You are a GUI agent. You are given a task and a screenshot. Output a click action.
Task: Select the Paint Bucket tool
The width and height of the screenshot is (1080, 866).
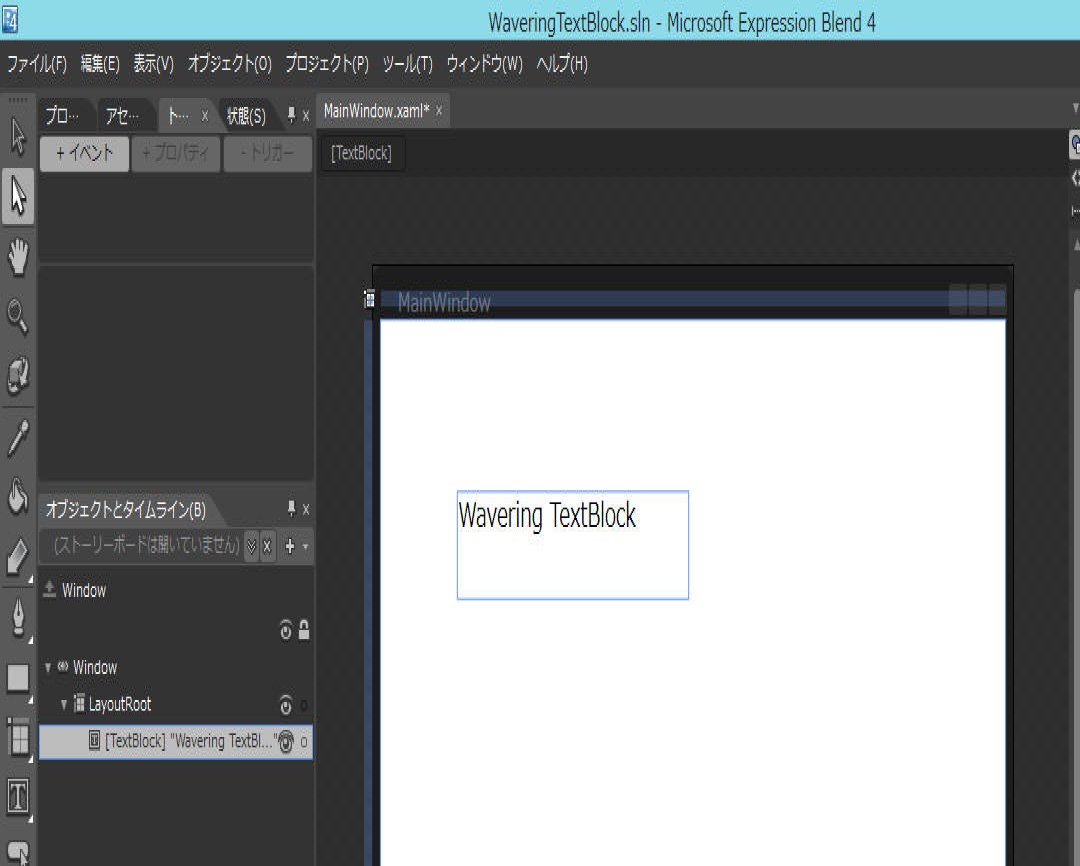click(18, 497)
